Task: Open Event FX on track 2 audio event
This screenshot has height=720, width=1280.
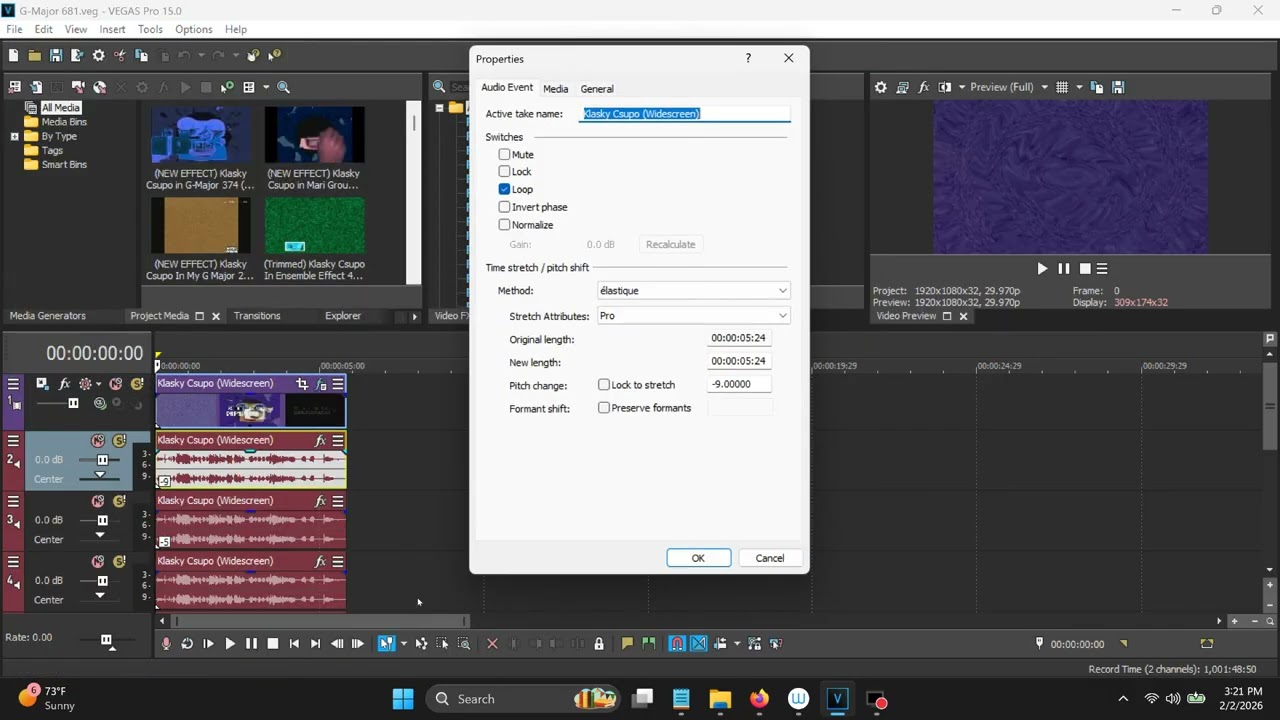Action: [x=321, y=441]
